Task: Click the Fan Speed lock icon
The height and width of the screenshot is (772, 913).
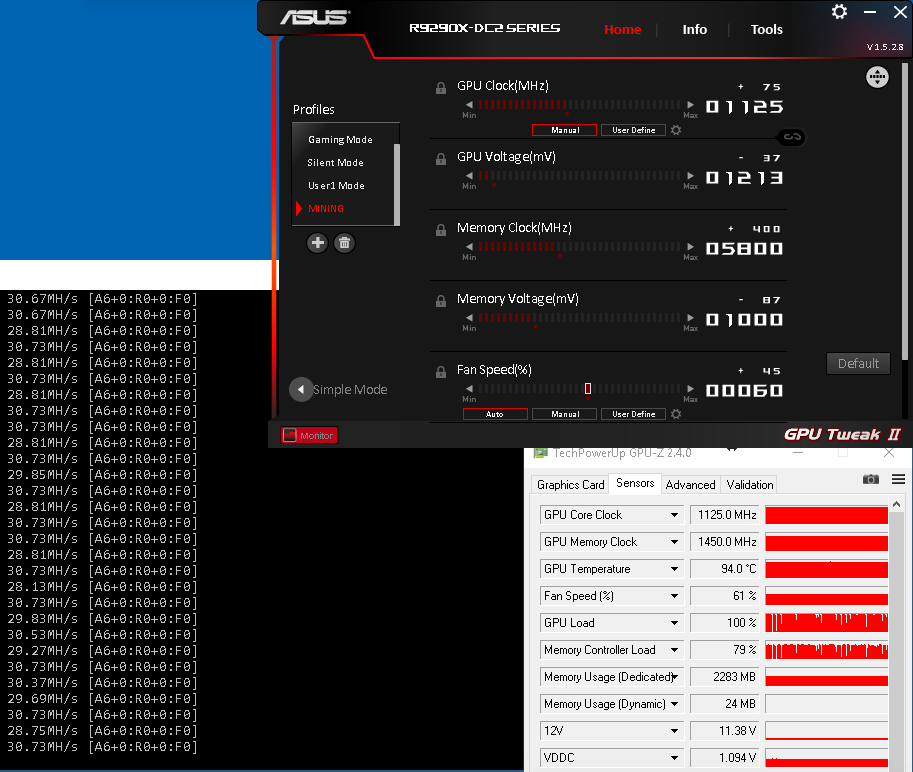Action: click(441, 372)
